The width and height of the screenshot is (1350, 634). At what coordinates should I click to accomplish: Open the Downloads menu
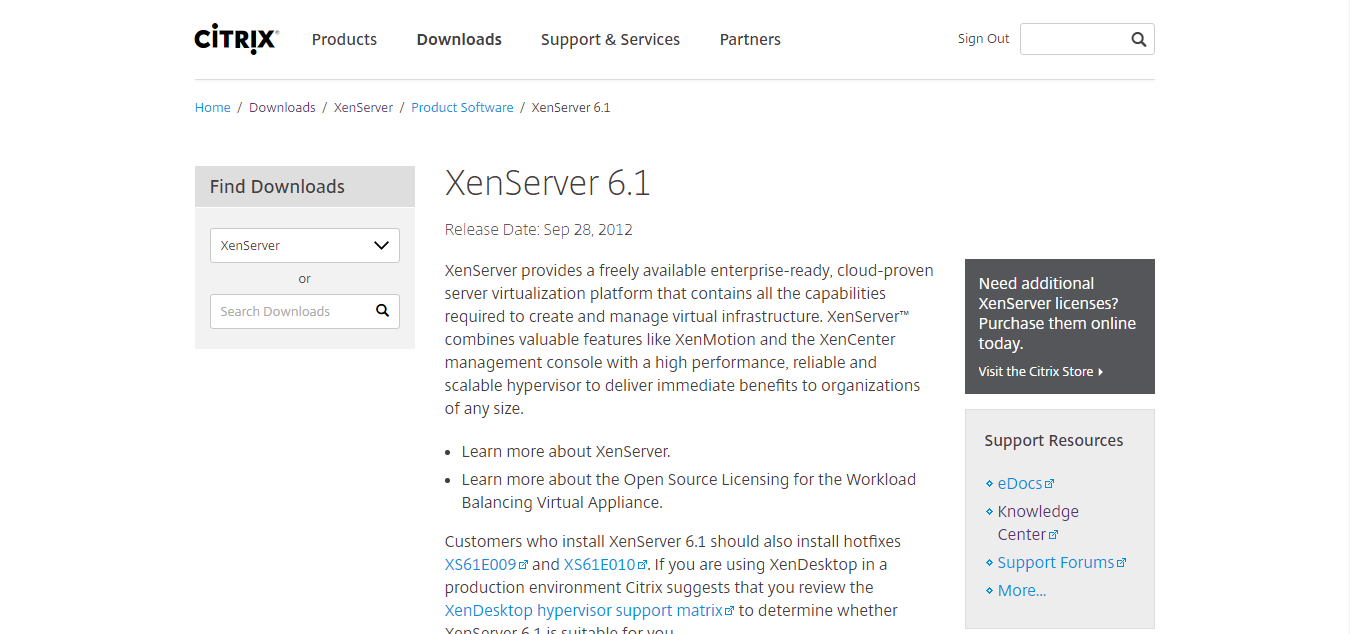click(x=459, y=40)
